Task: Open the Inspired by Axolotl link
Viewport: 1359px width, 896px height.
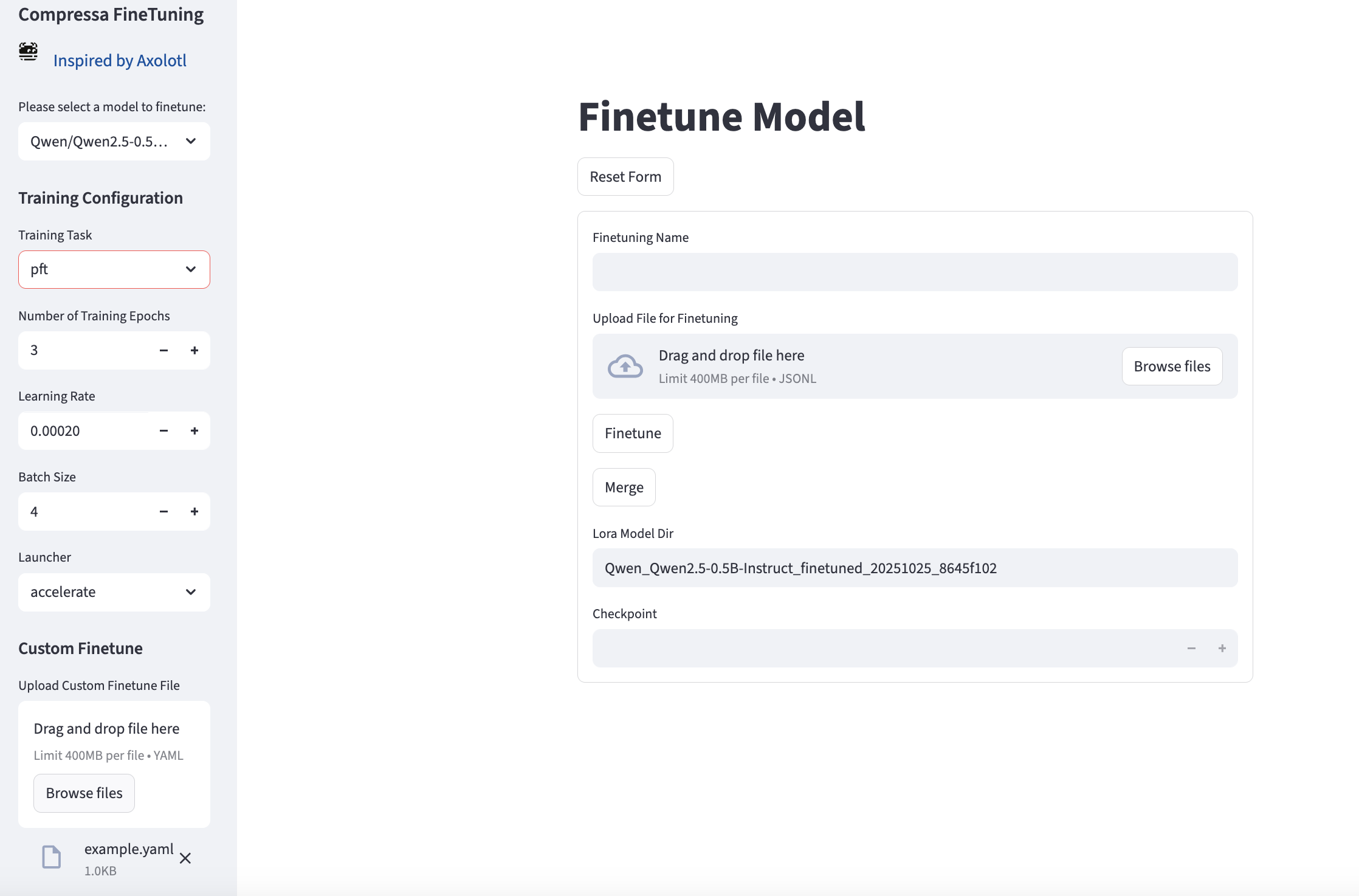Action: tap(120, 61)
